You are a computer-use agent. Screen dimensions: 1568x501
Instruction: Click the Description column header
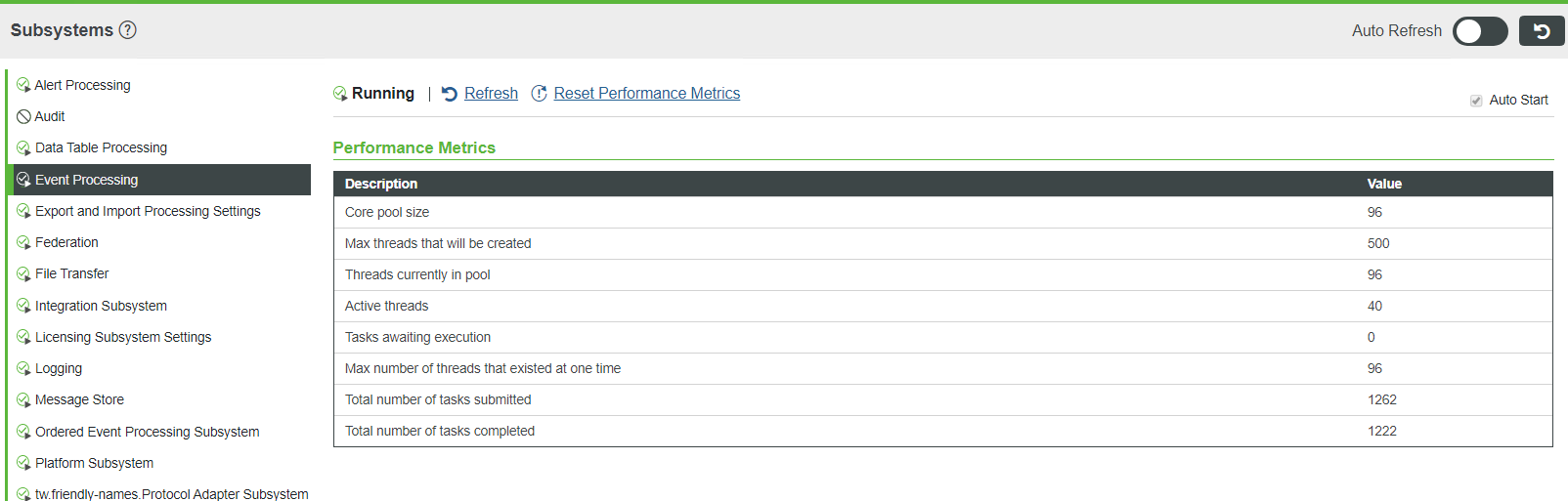tap(381, 184)
